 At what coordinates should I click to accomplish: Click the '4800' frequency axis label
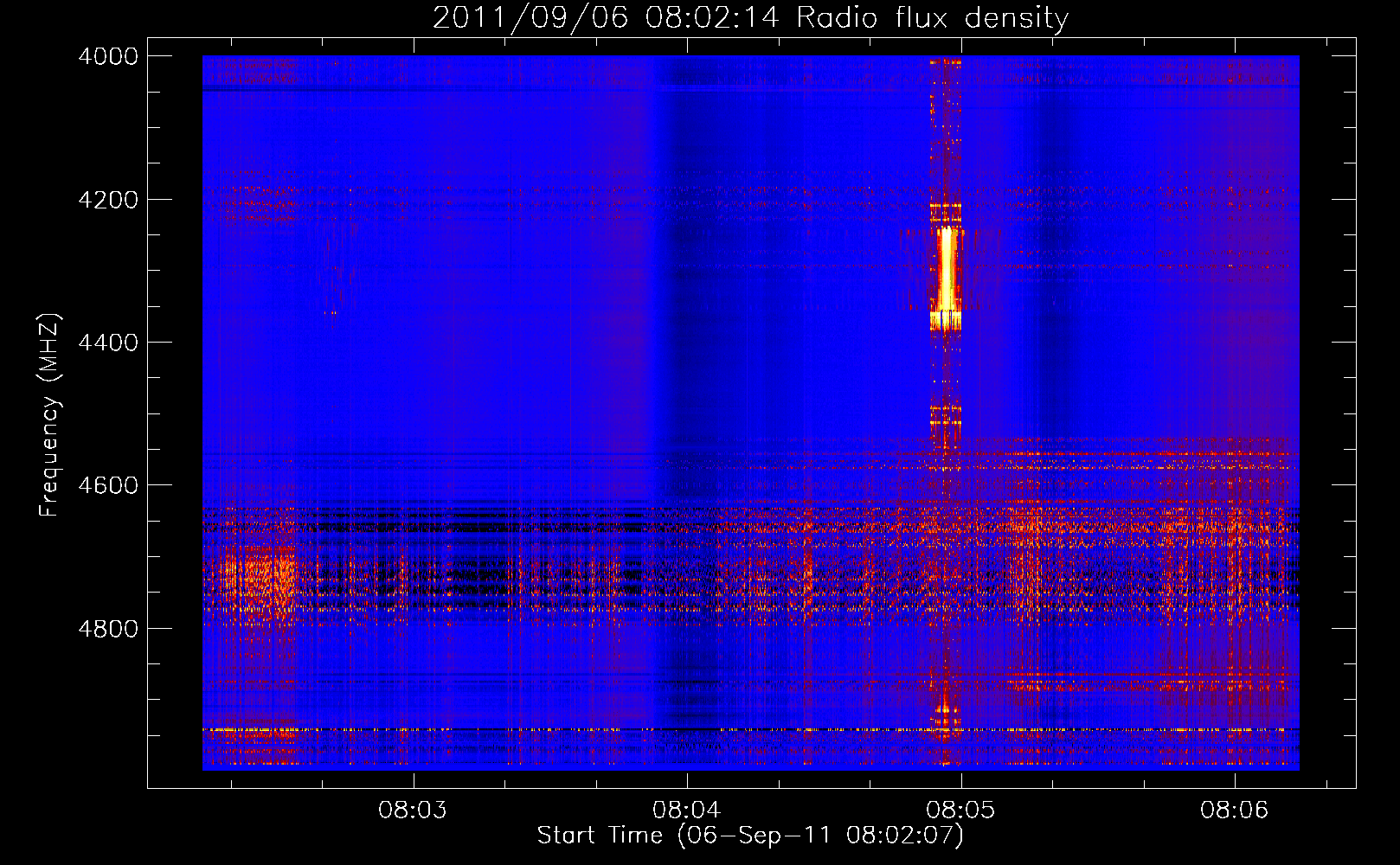pyautogui.click(x=108, y=628)
